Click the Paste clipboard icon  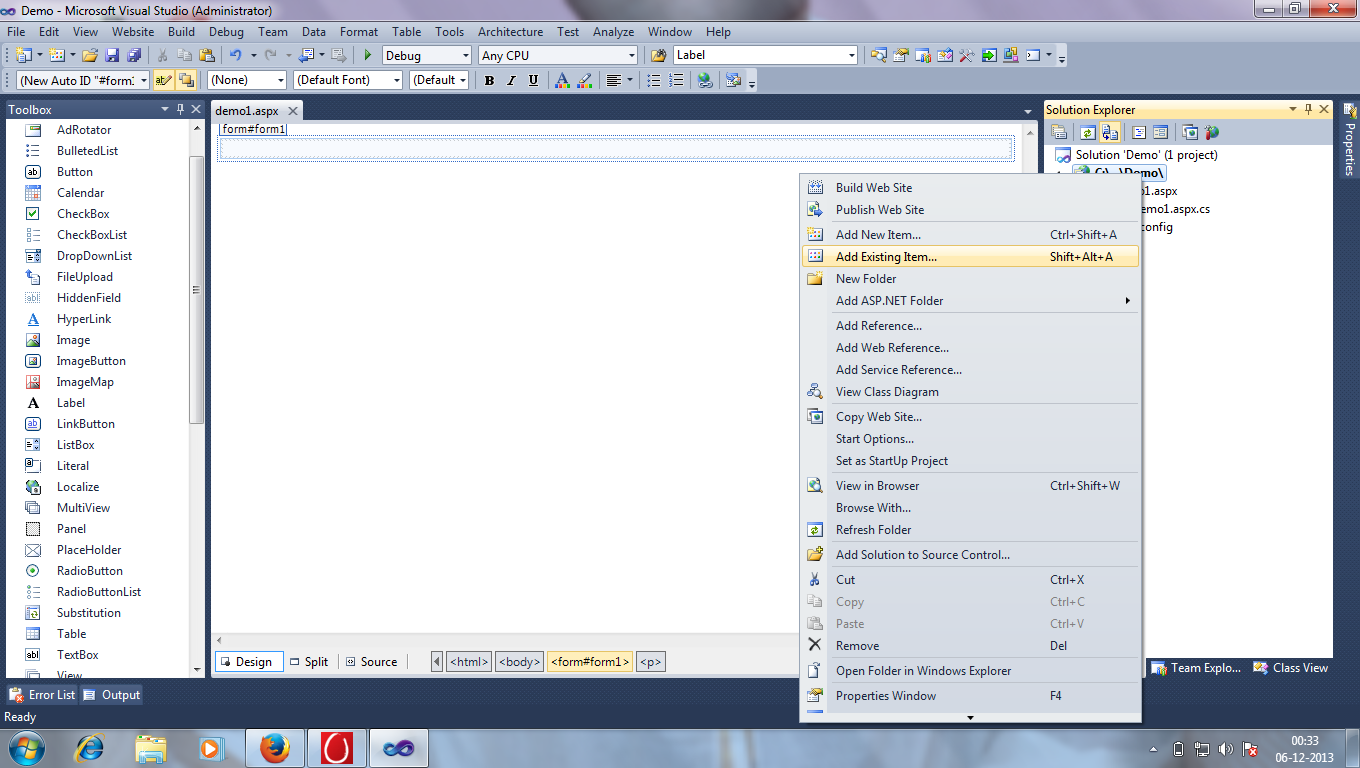(207, 56)
